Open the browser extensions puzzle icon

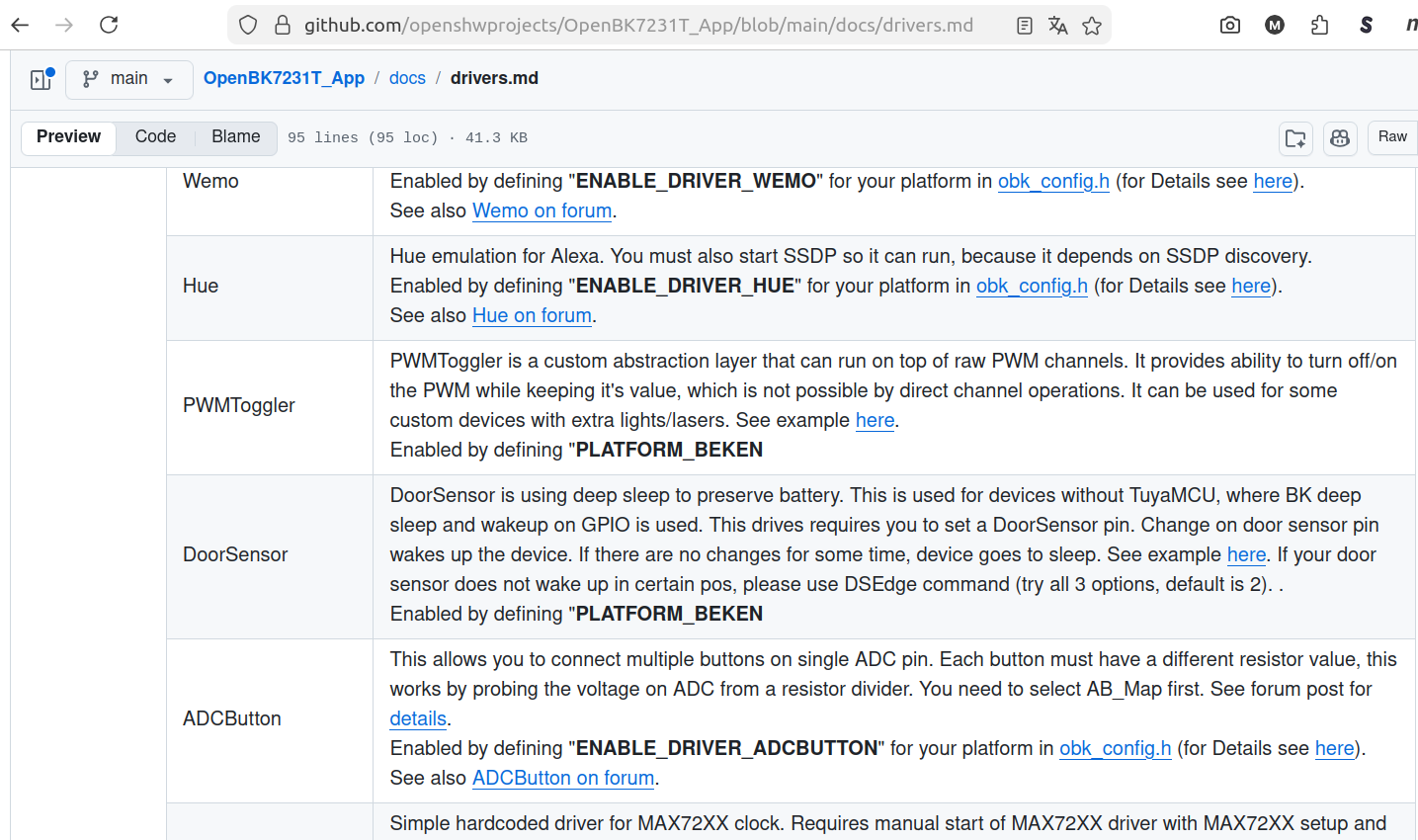(1320, 25)
